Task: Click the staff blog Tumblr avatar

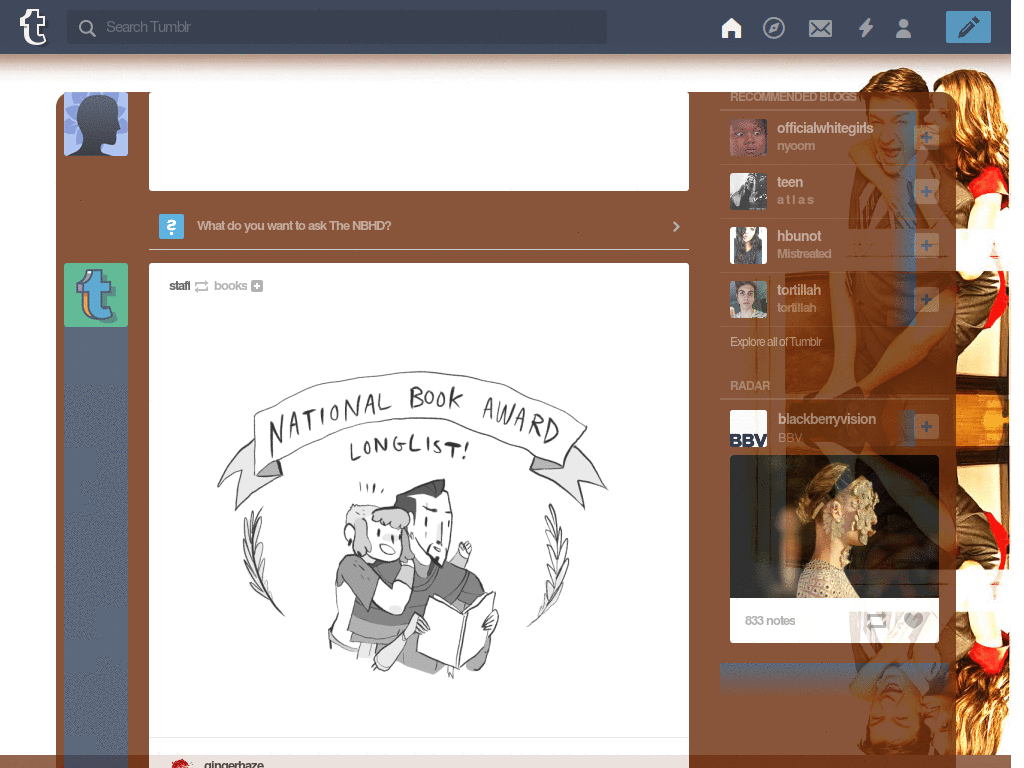Action: 96,295
